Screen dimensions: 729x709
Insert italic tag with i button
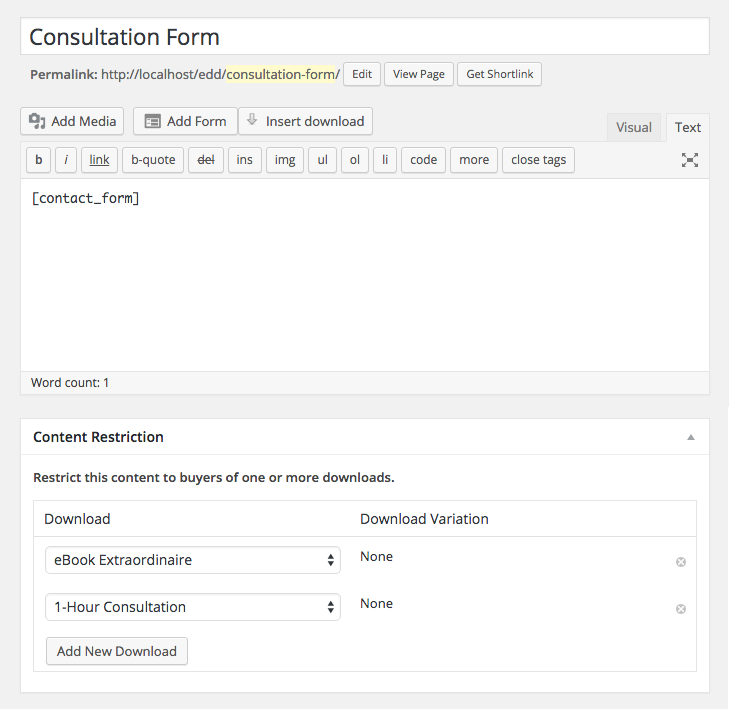pos(66,160)
